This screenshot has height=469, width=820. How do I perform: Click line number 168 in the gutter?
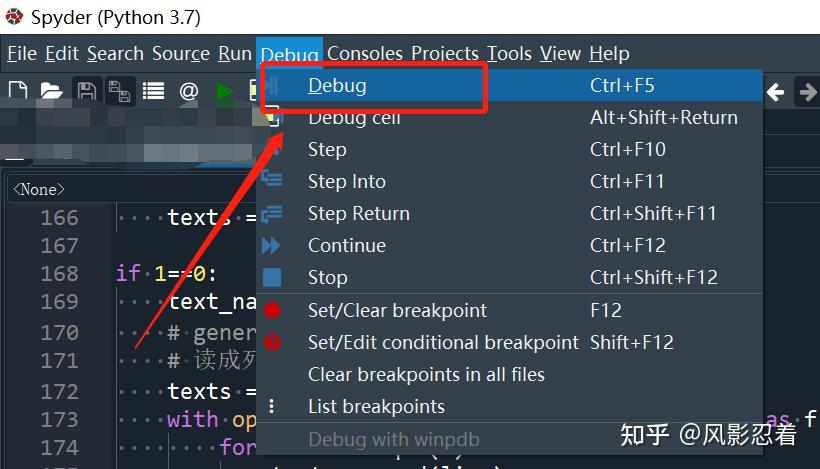tap(59, 274)
